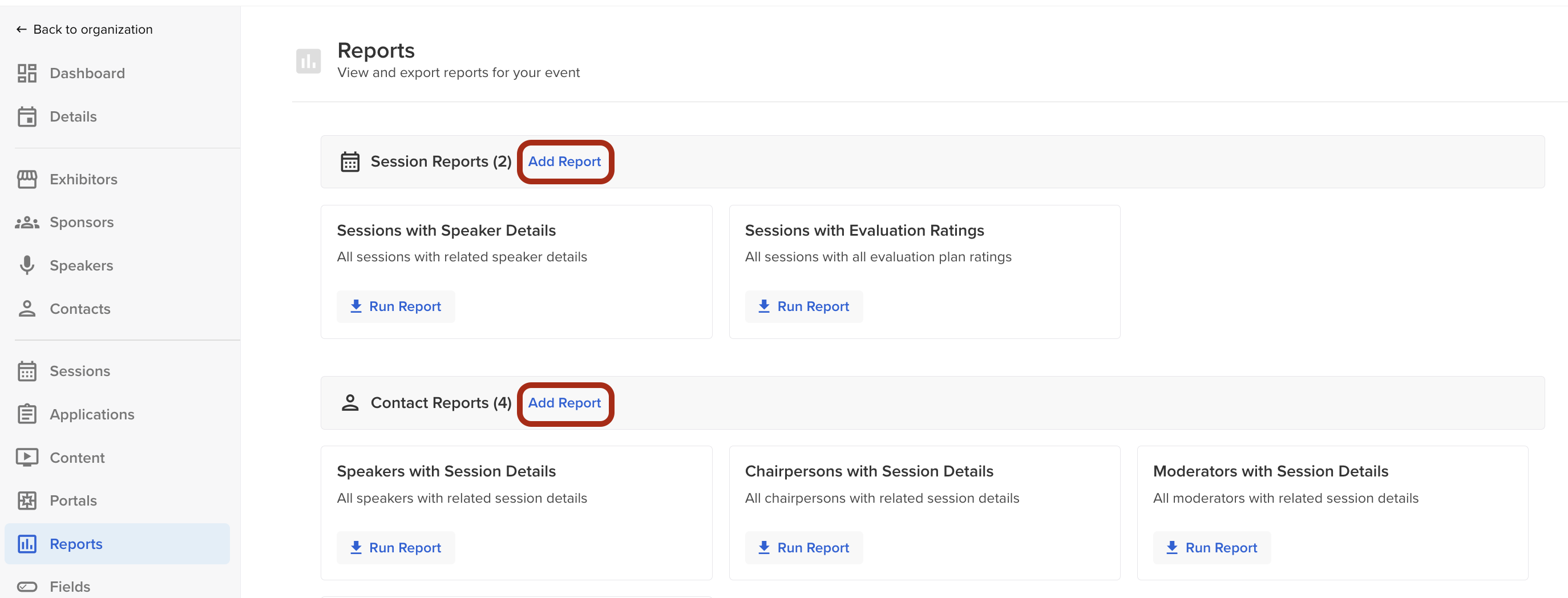
Task: Open Sessions from the sidebar
Action: [80, 371]
